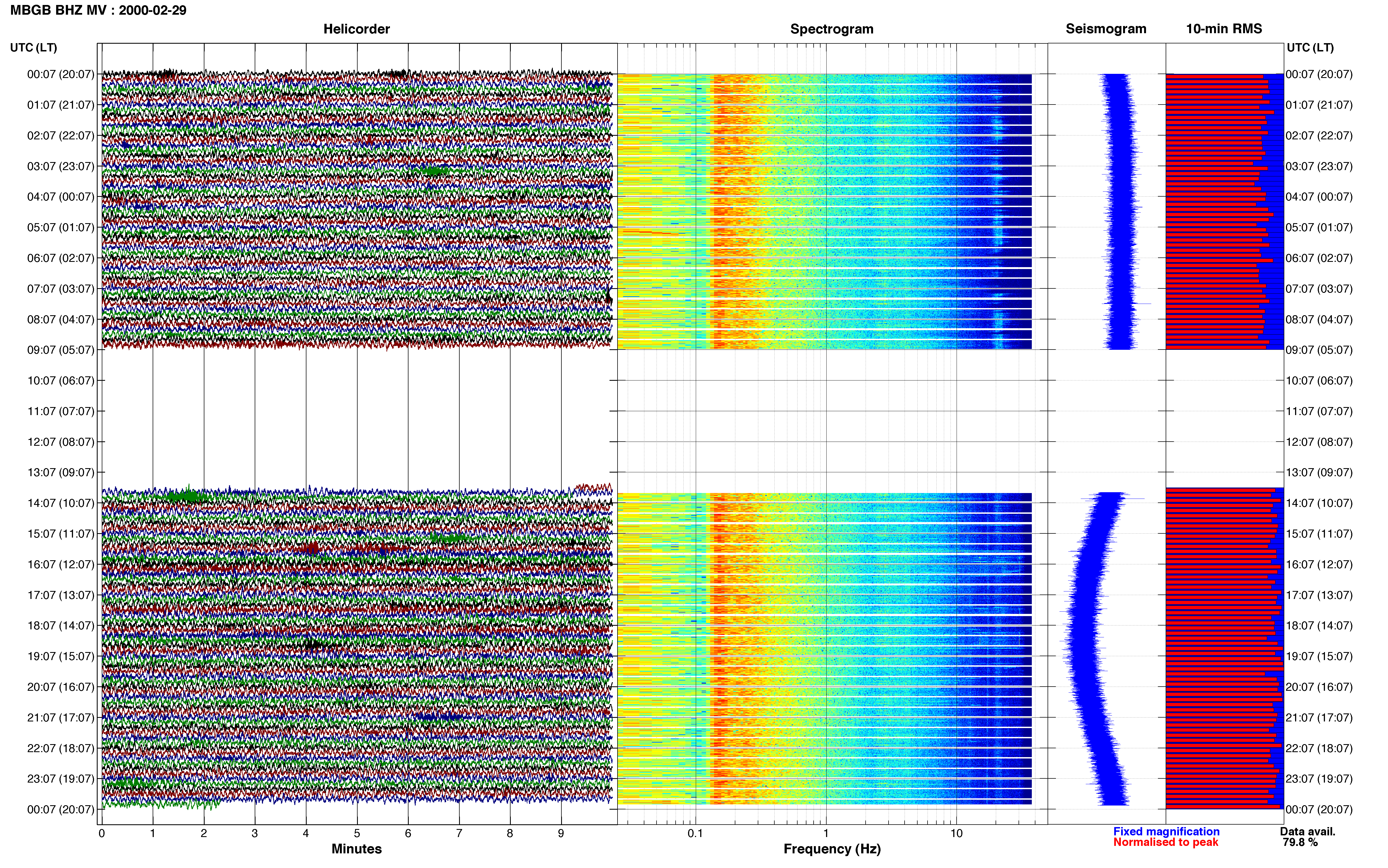
Task: Click the right 'UTC (LT)' axis label
Action: pyautogui.click(x=1311, y=48)
